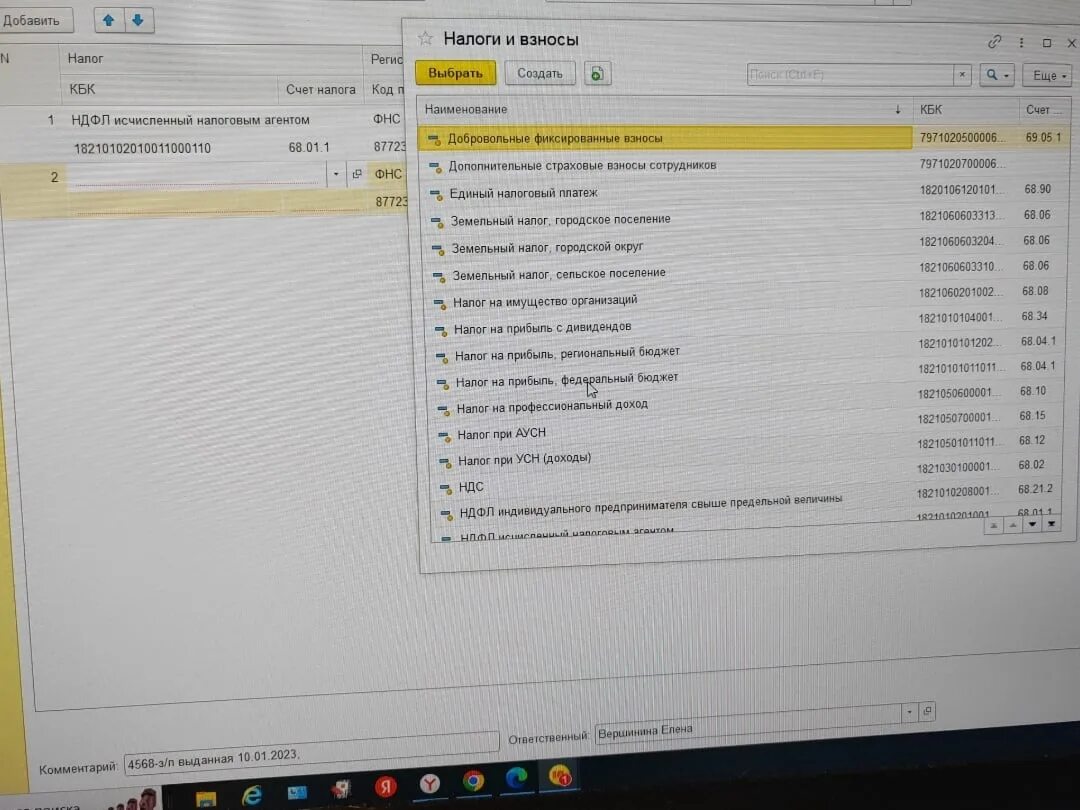Click КБК 18210102010011000110 cell
This screenshot has height=810, width=1080.
[142, 148]
